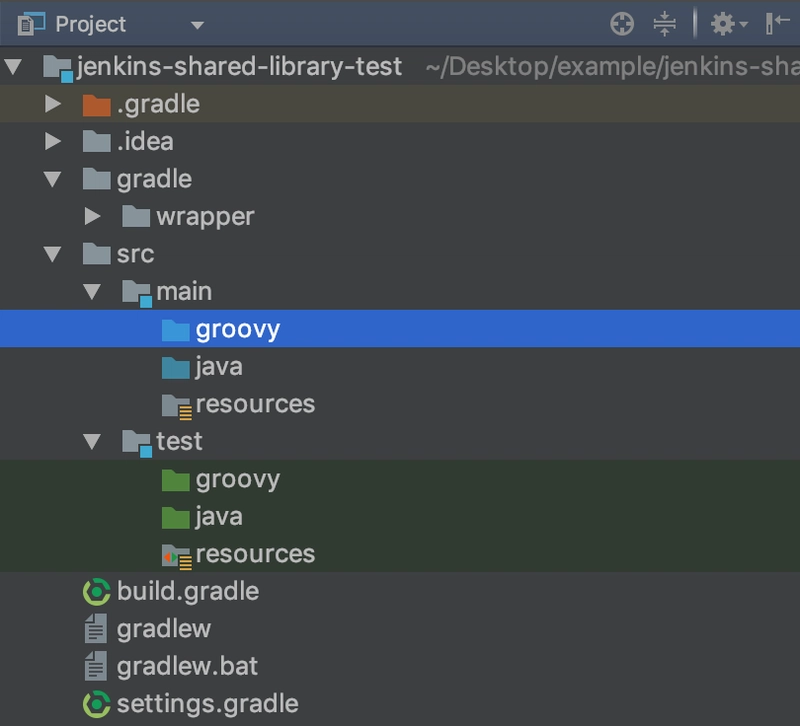
Task: Select the java folder under main
Action: [219, 367]
